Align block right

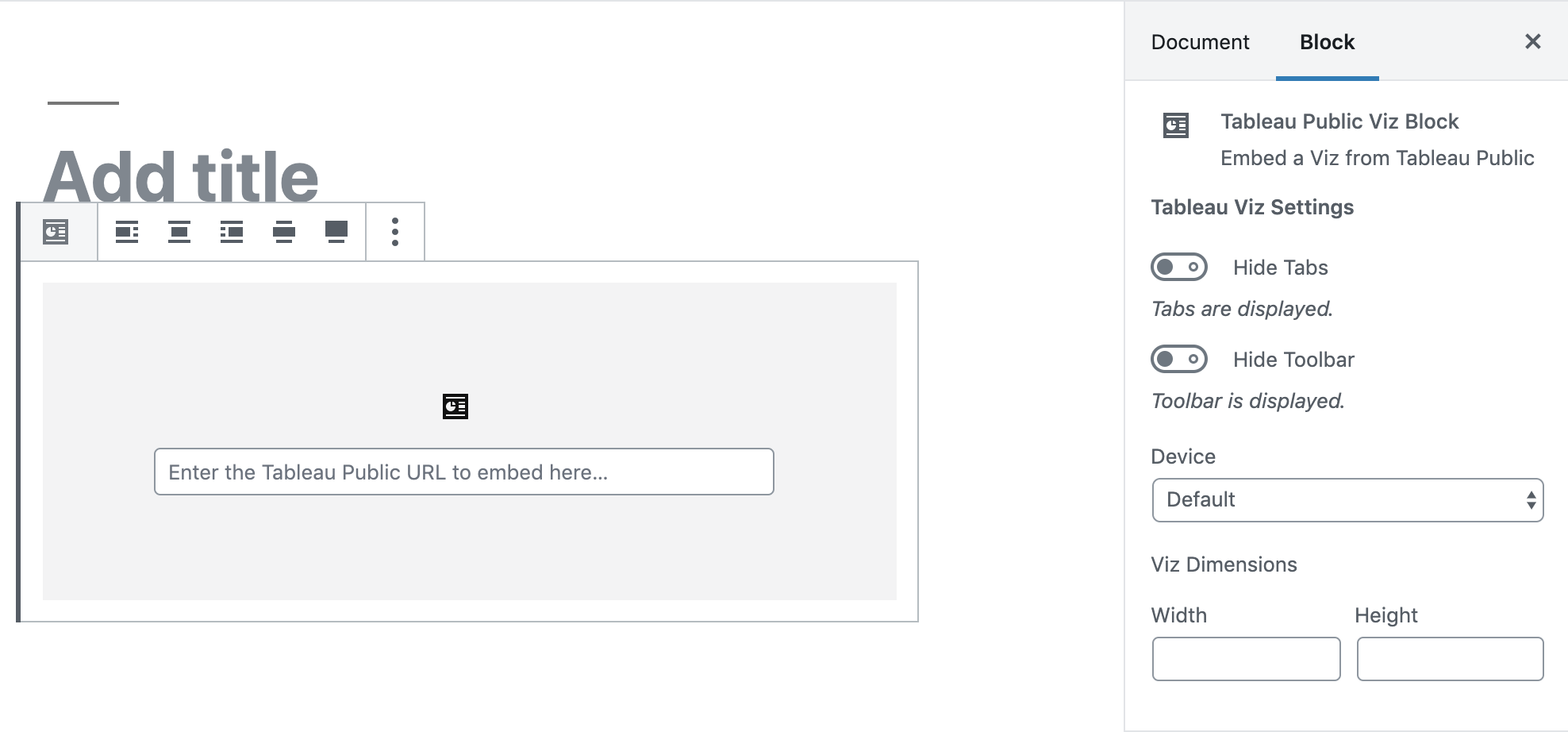point(232,232)
